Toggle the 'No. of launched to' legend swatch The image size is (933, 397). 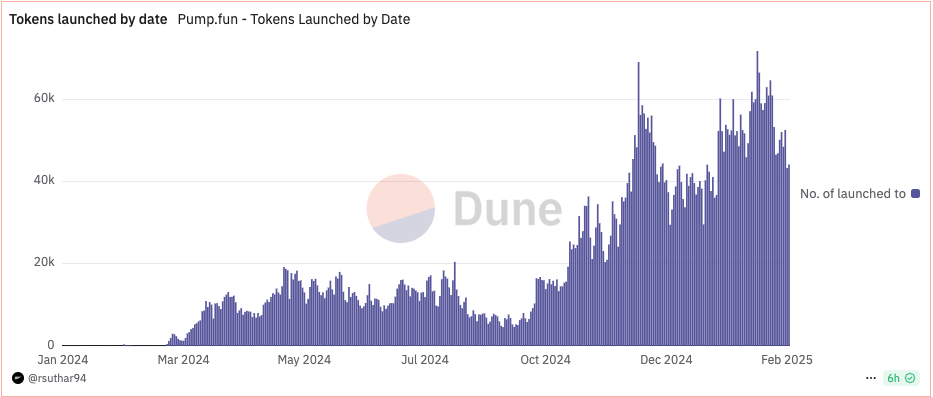tap(915, 193)
